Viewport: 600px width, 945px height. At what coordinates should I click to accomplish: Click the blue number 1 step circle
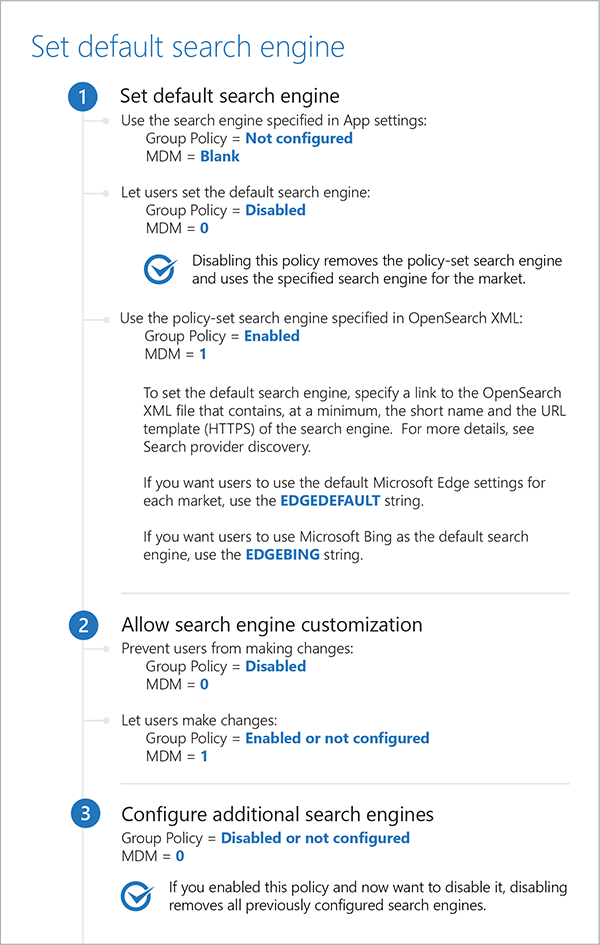[85, 97]
